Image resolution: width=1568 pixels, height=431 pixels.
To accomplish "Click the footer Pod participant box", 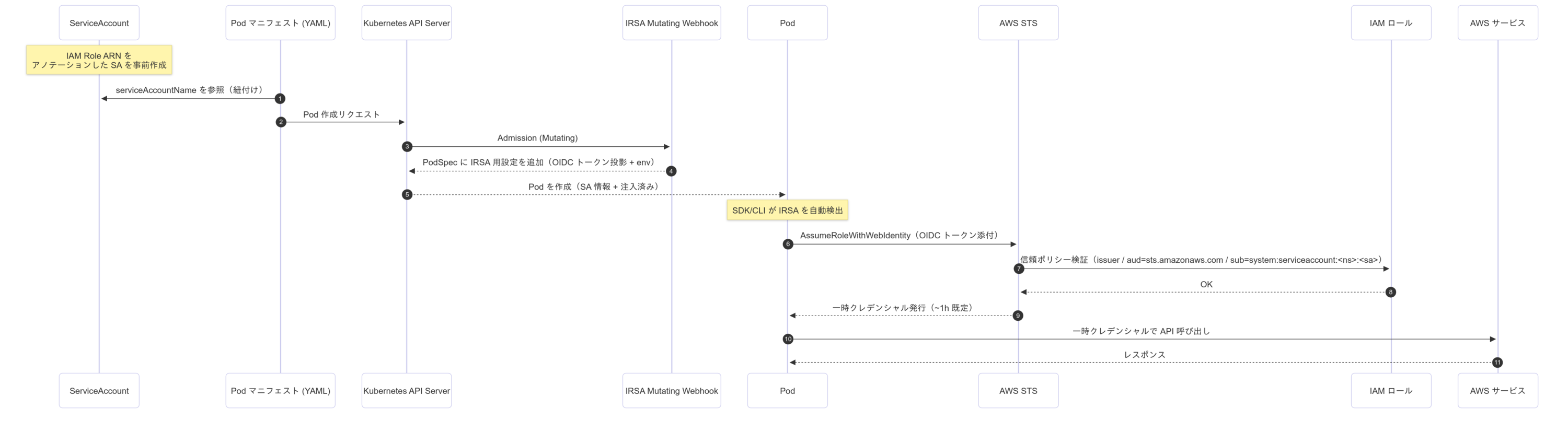I will [x=787, y=391].
